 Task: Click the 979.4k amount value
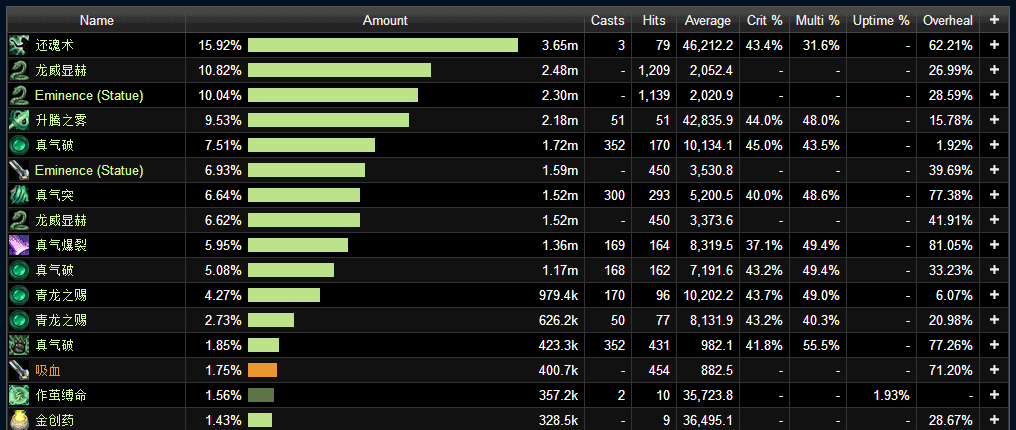coord(558,296)
